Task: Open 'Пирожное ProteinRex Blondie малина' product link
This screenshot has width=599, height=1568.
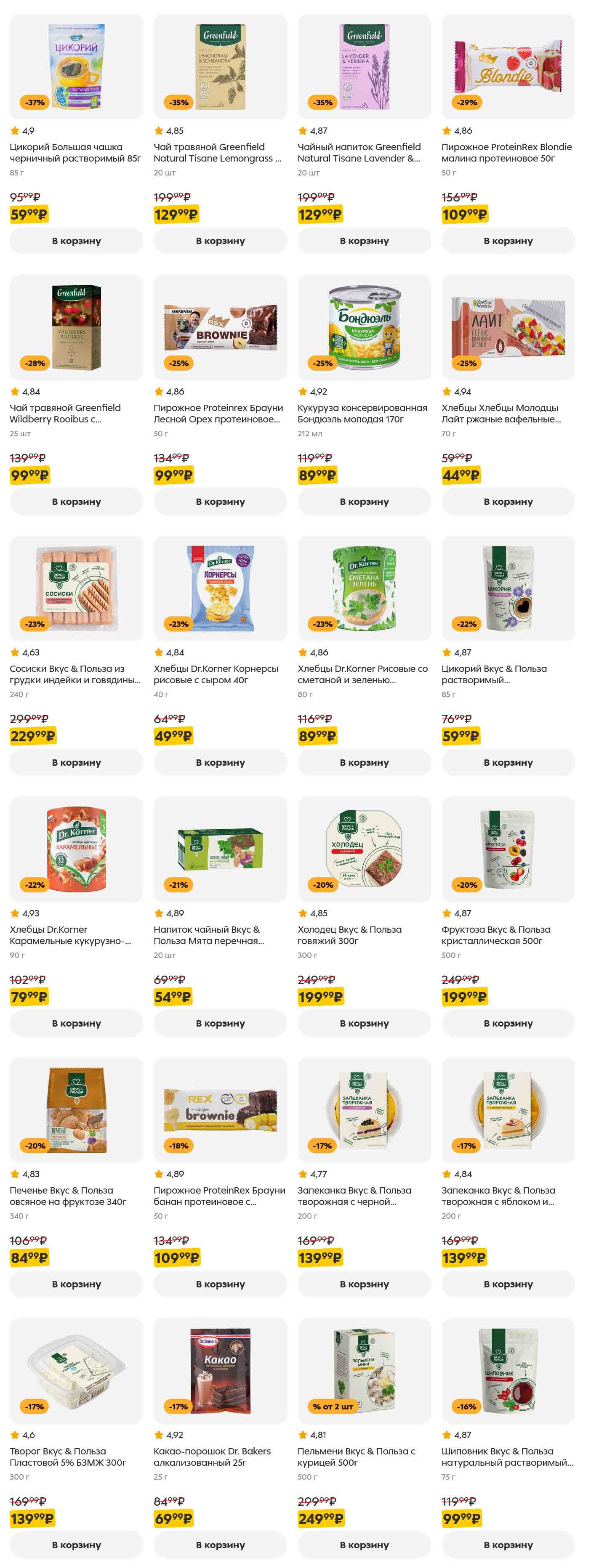Action: (506, 153)
